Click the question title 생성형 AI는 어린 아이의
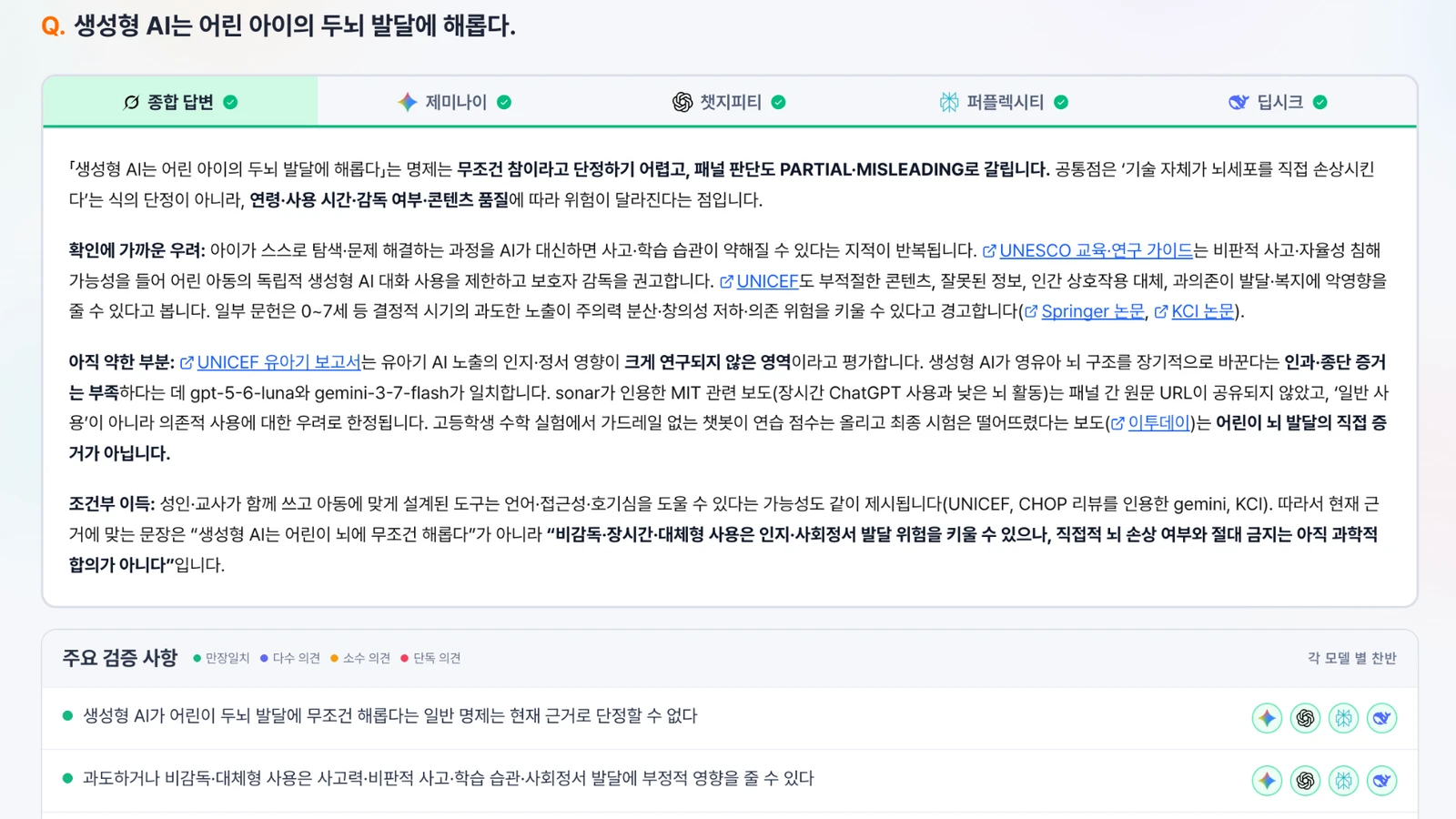The height and width of the screenshot is (819, 1456). [x=294, y=25]
